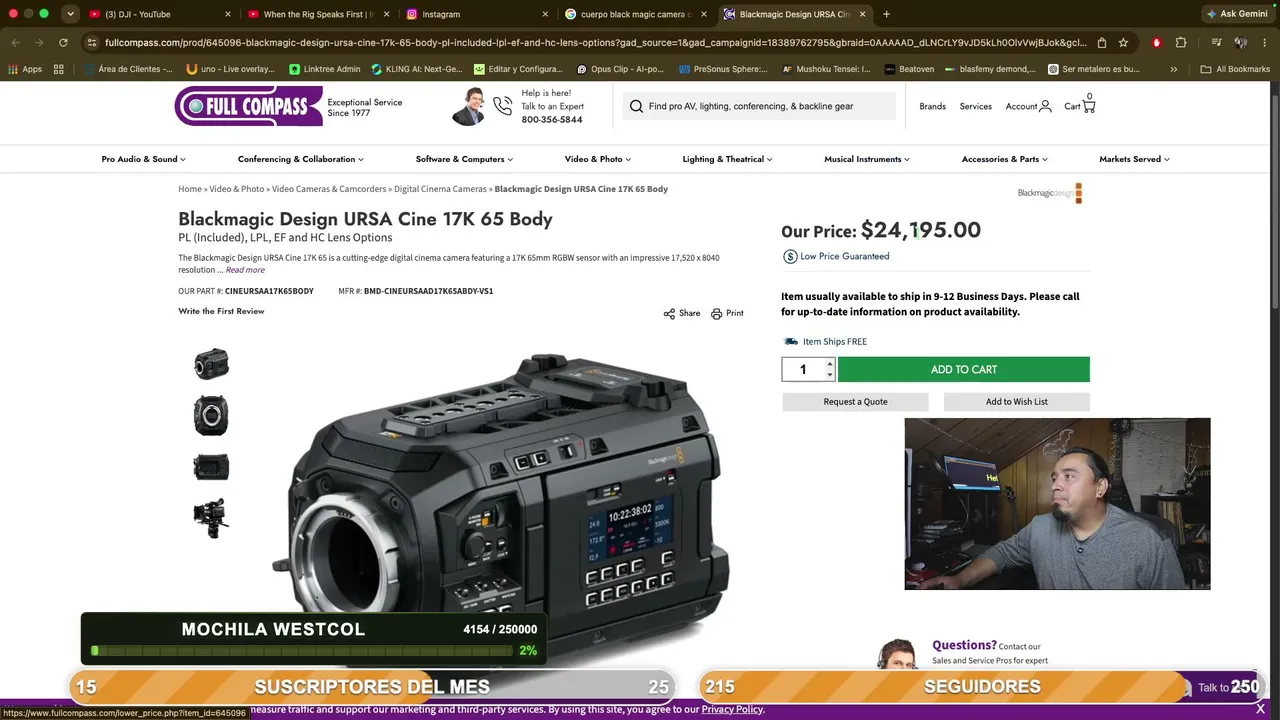Click the Ask Gemini button
Image resolution: width=1280 pixels, height=720 pixels.
pyautogui.click(x=1237, y=14)
